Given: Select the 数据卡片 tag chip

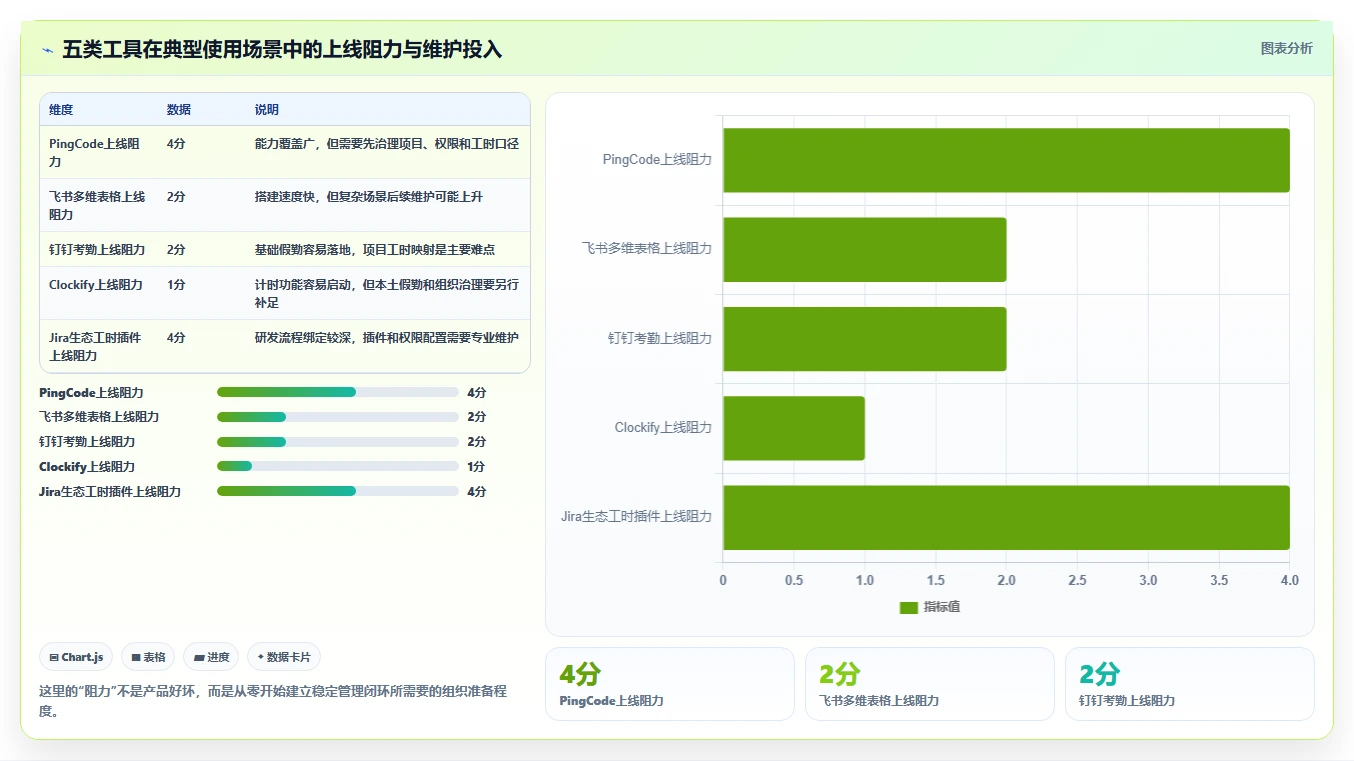Looking at the screenshot, I should (x=284, y=657).
